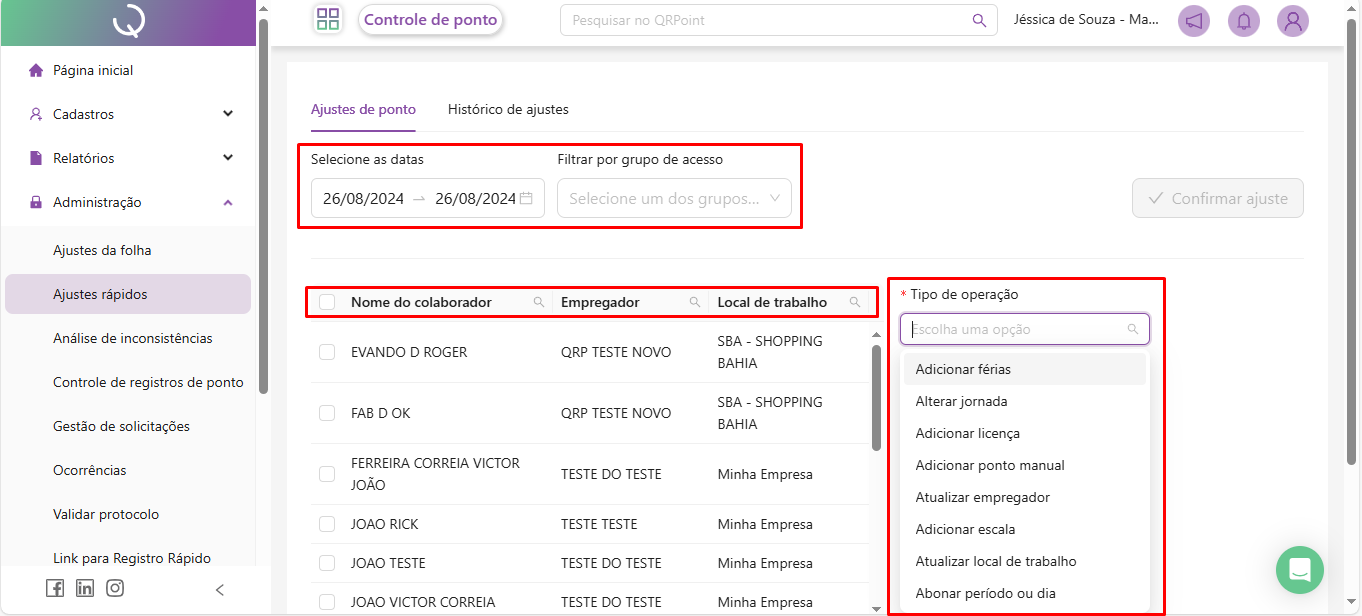Click the search icon in Nome do colaborador column

[x=539, y=302]
